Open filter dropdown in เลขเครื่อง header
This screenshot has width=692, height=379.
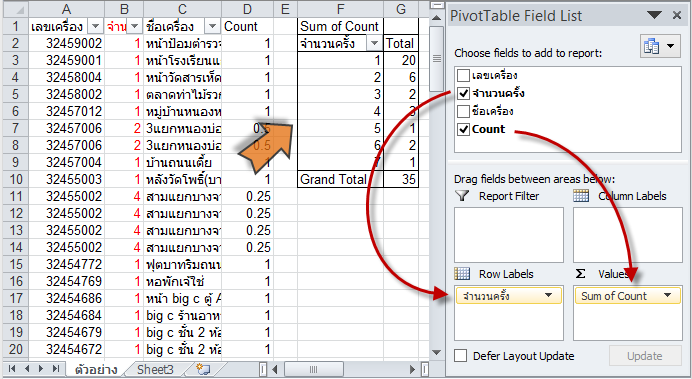(95, 26)
